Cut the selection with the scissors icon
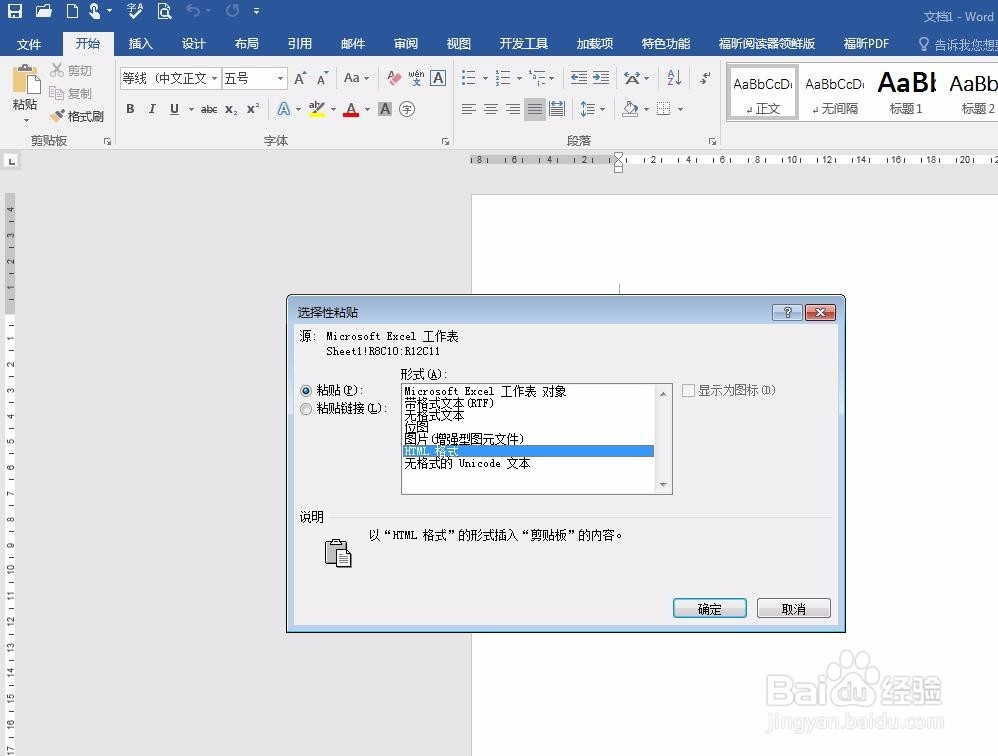This screenshot has width=998, height=756. 72,70
